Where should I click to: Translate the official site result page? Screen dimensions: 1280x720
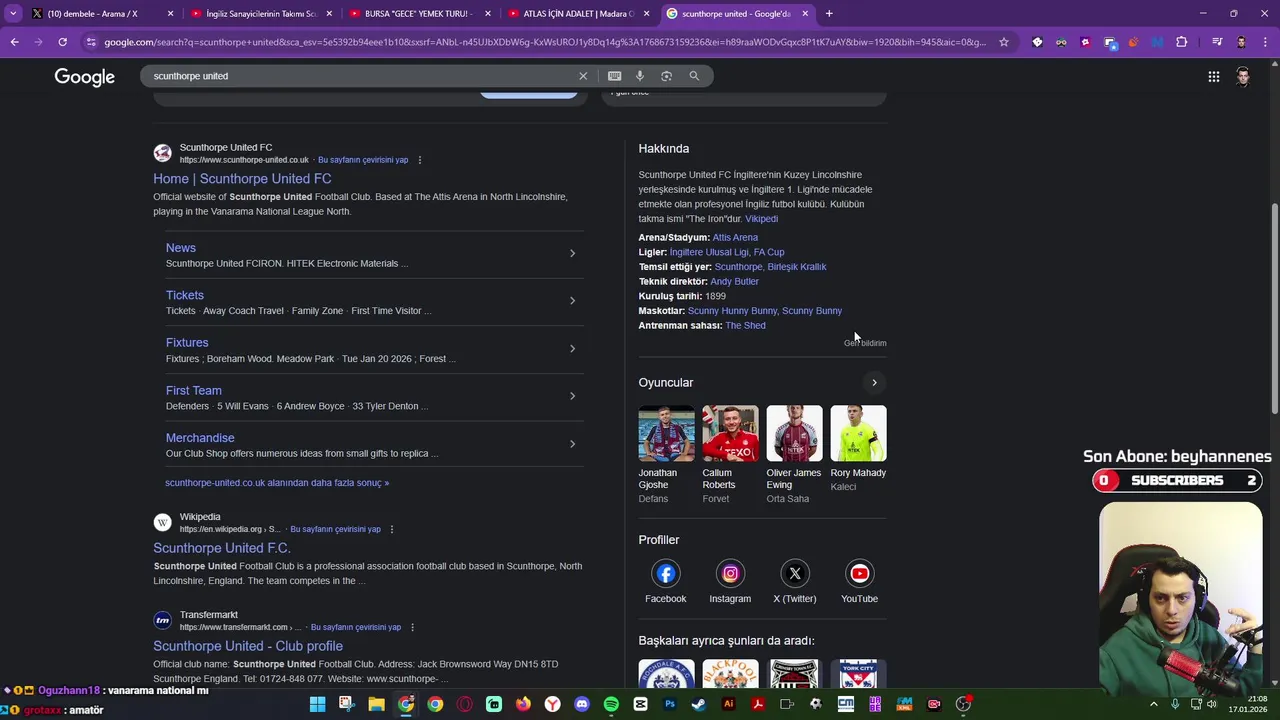pos(363,160)
